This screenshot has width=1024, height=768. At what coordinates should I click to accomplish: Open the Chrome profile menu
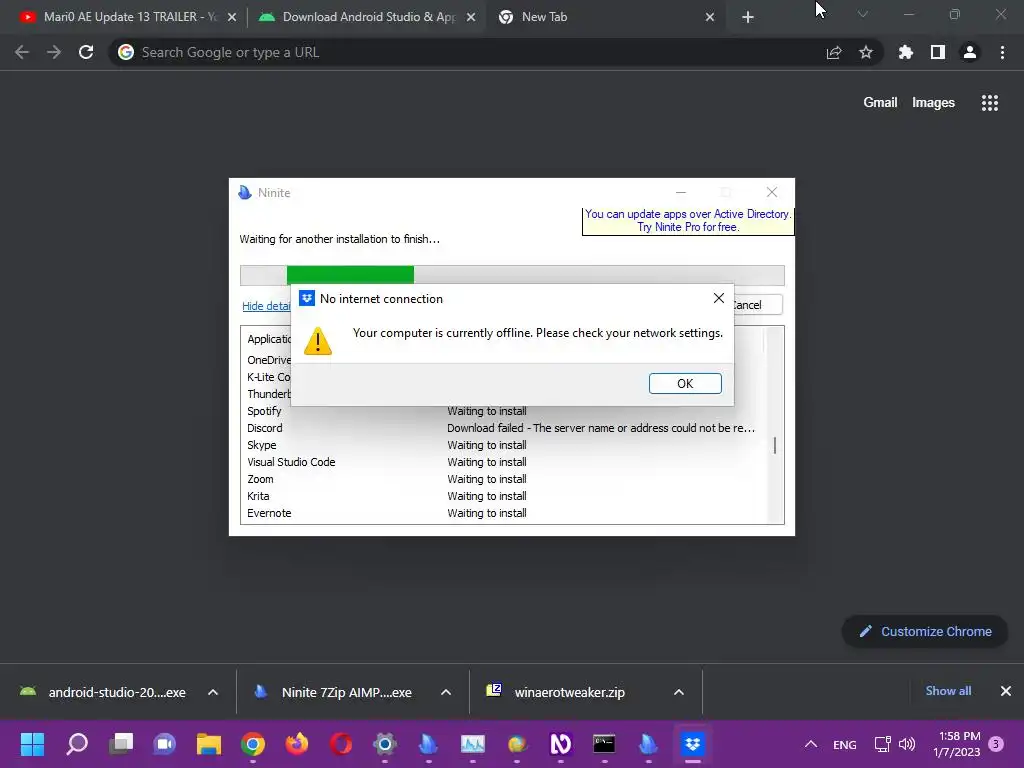[x=970, y=52]
